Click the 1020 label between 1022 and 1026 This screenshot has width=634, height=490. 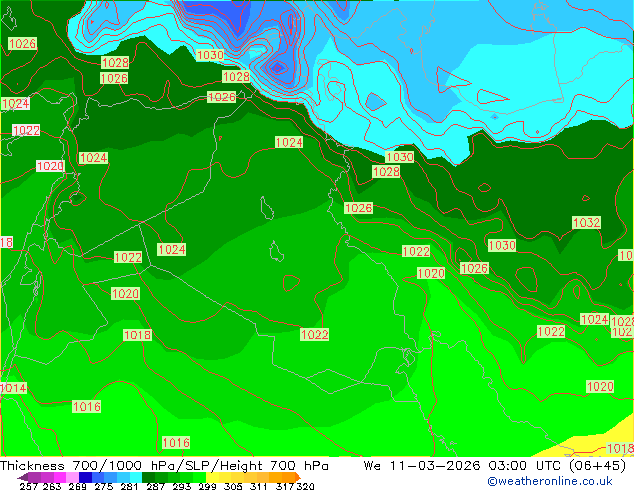pos(431,273)
